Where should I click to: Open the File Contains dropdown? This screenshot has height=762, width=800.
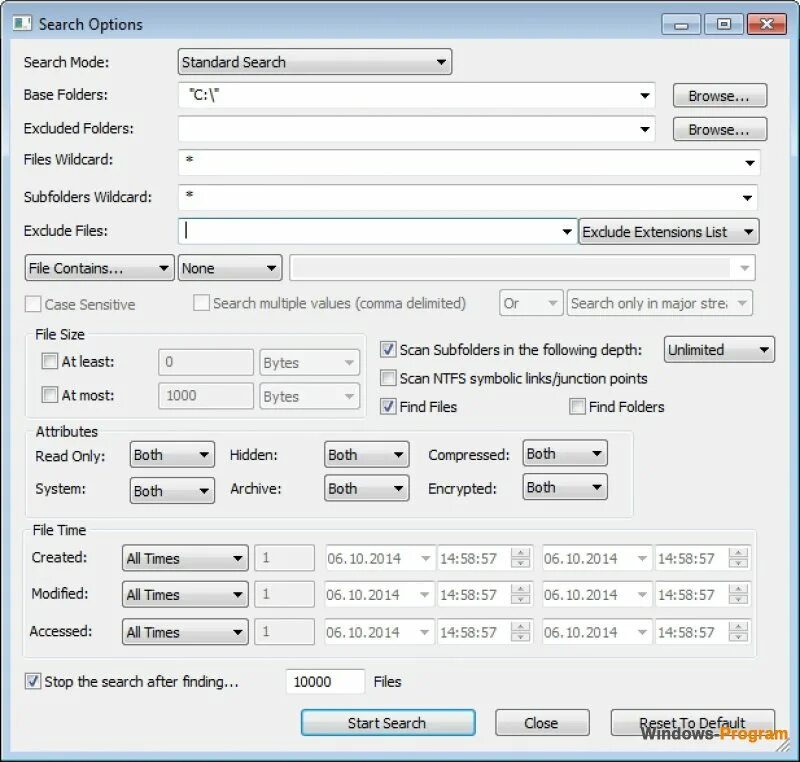pos(99,268)
